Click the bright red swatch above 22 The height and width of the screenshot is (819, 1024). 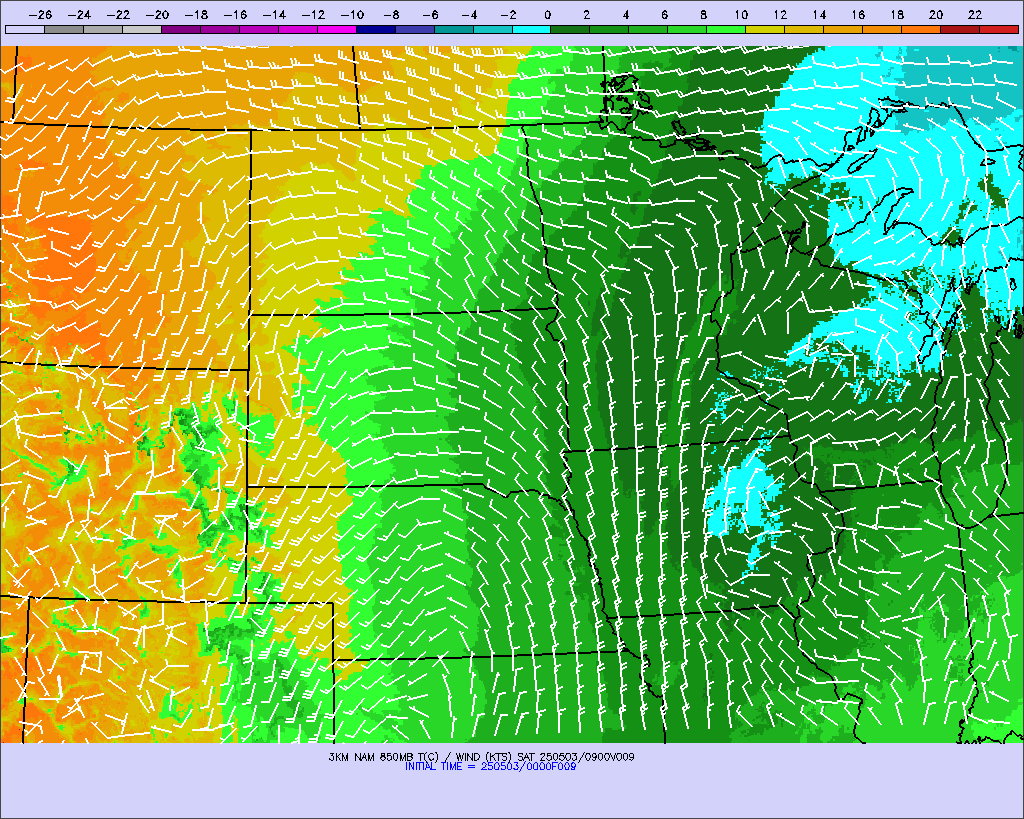pyautogui.click(x=999, y=29)
